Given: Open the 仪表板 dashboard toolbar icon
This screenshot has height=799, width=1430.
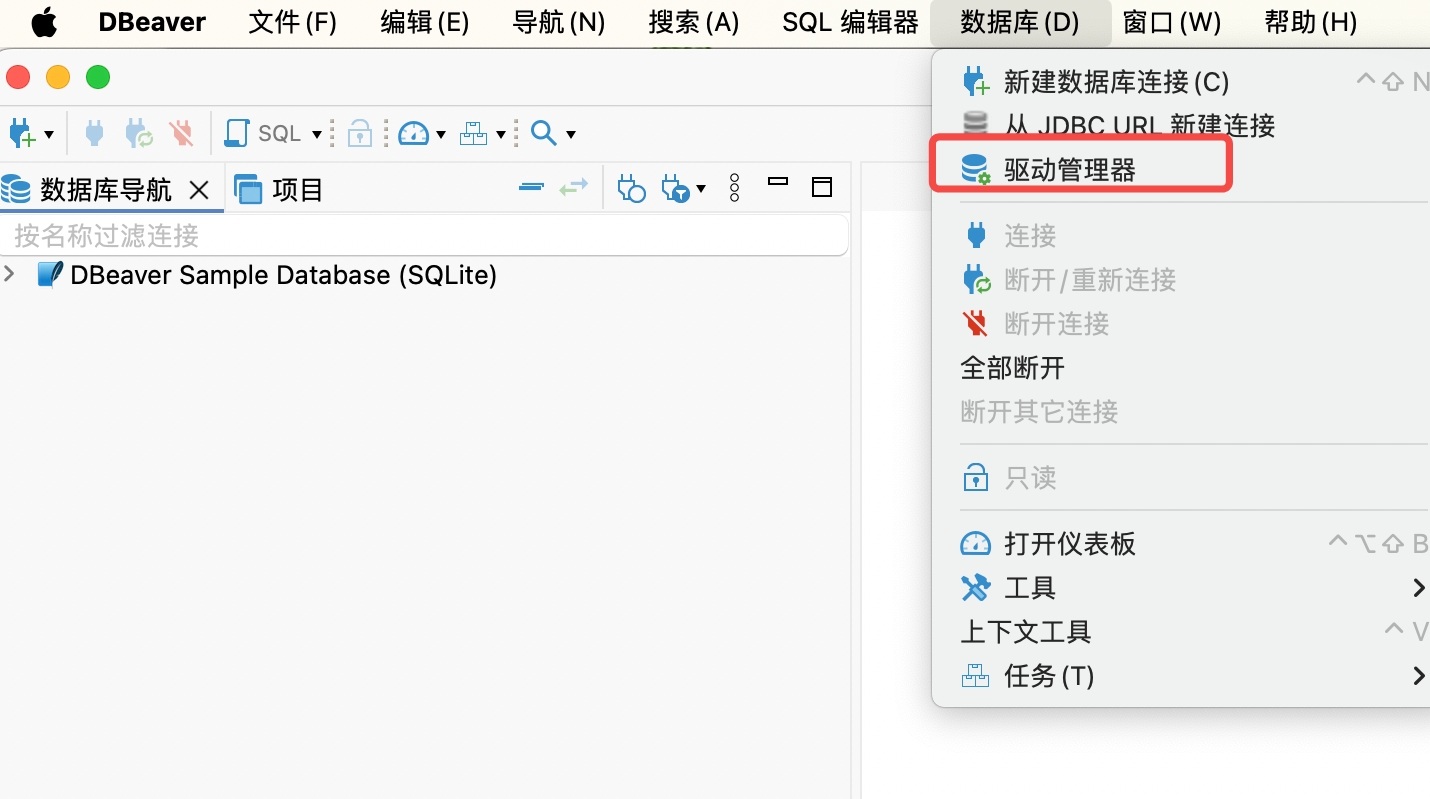Looking at the screenshot, I should coord(412,132).
